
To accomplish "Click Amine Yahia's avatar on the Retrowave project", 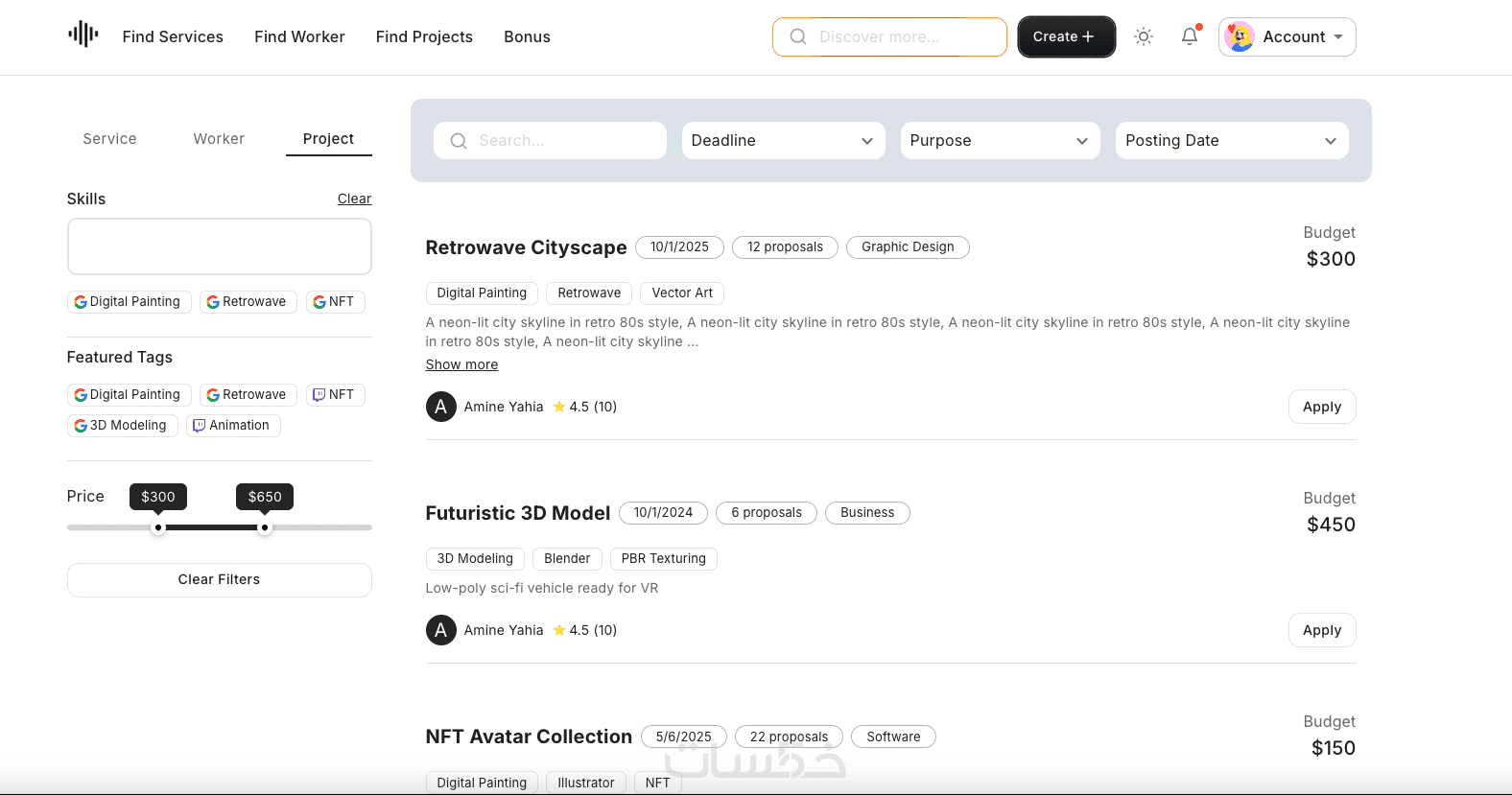I will tap(440, 407).
